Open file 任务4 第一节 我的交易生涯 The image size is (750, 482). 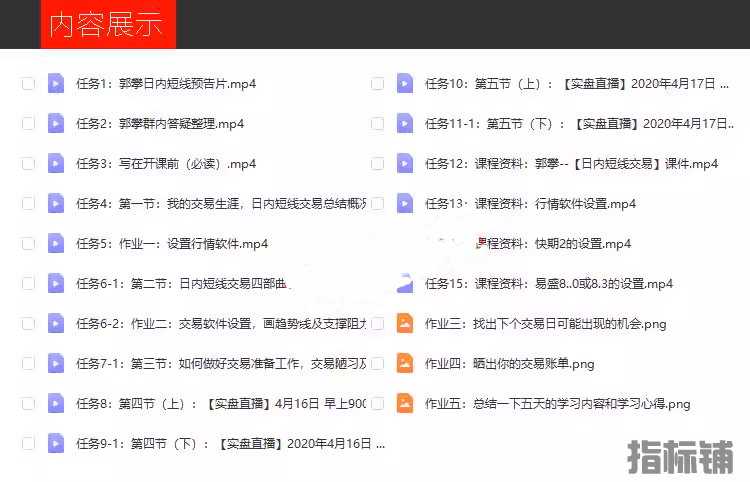click(222, 204)
